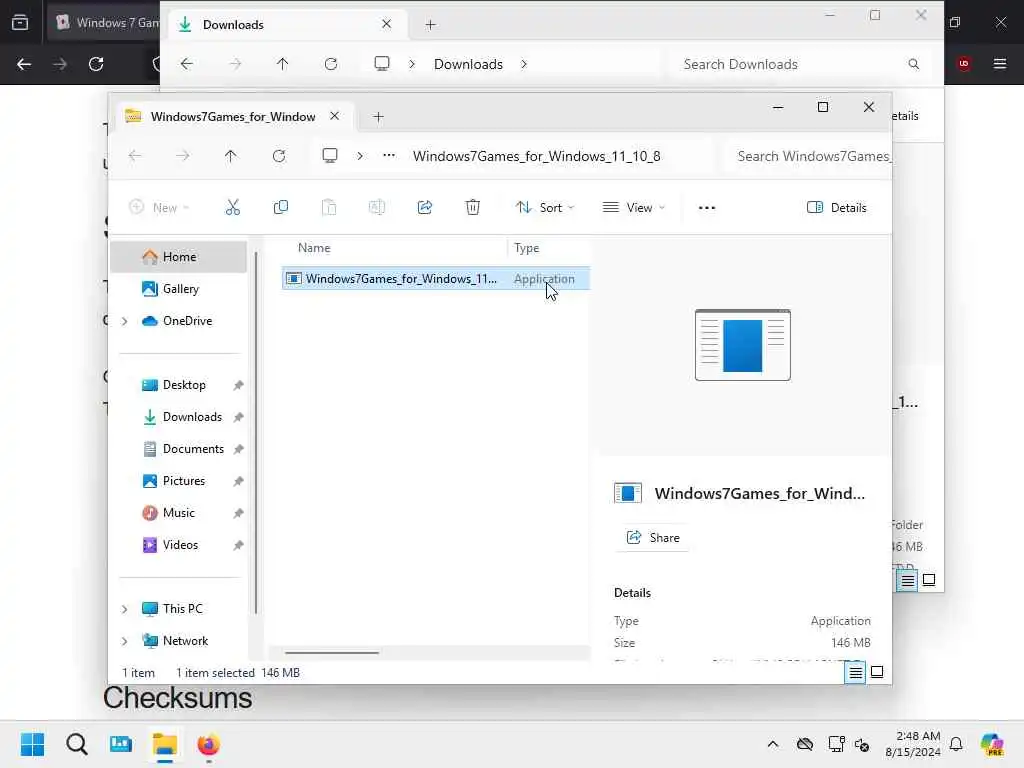Sort files by the Name column header

[313, 248]
